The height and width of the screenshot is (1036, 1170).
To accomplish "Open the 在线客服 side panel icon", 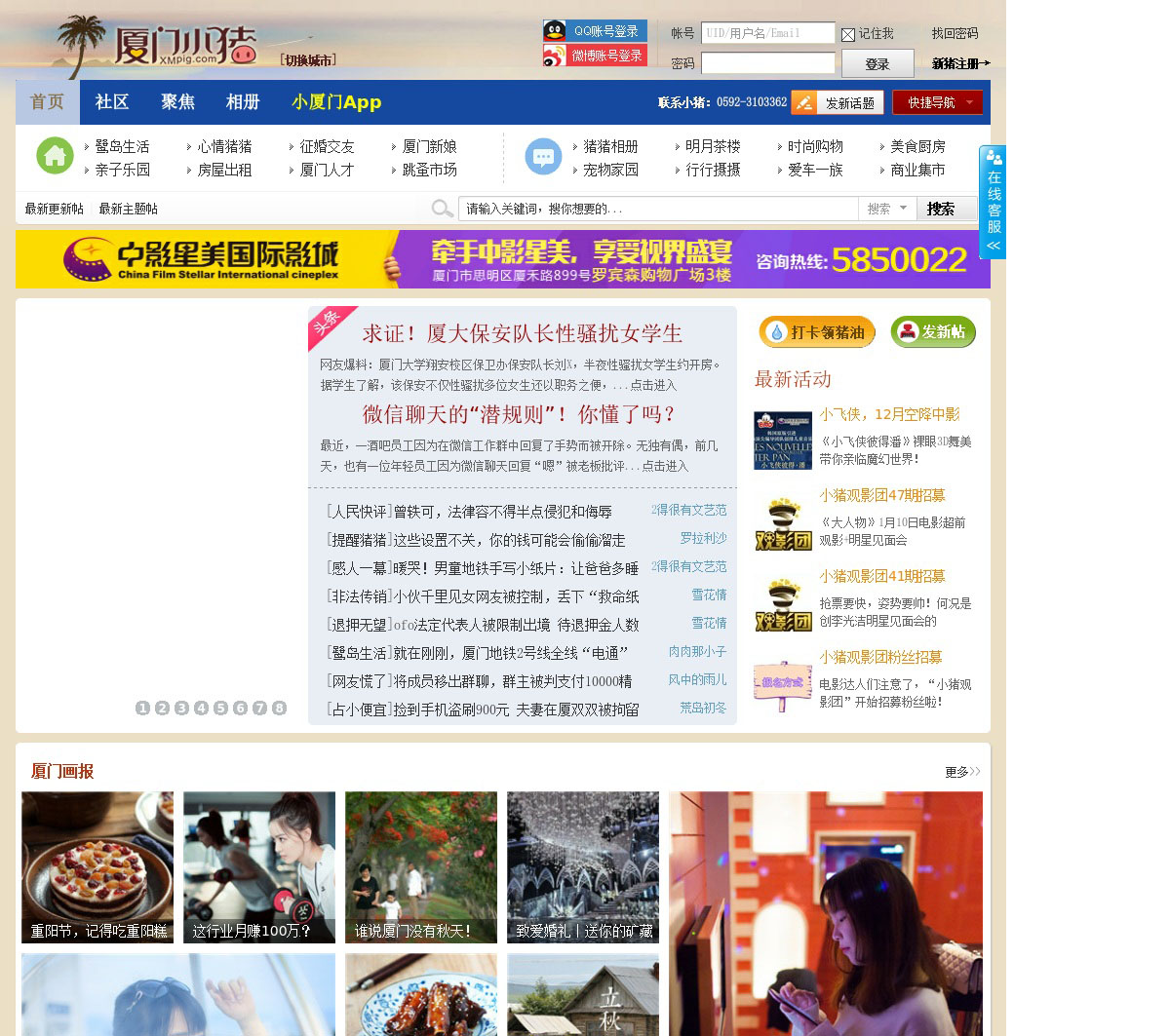I will pyautogui.click(x=993, y=202).
